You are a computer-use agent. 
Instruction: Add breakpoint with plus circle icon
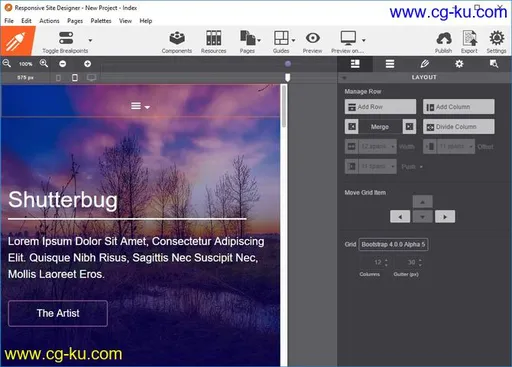click(x=87, y=64)
